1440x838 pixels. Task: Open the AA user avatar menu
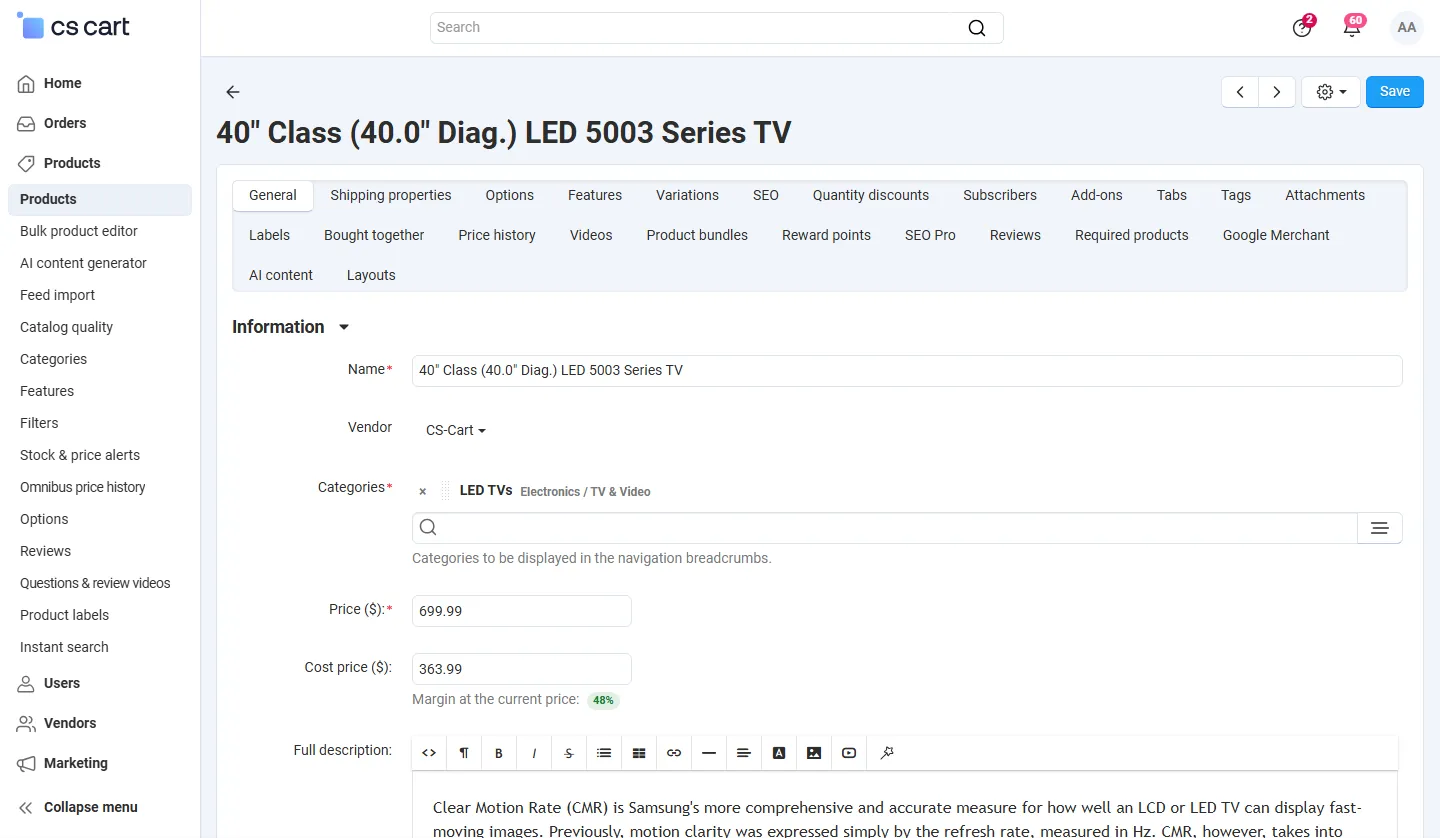pyautogui.click(x=1407, y=28)
